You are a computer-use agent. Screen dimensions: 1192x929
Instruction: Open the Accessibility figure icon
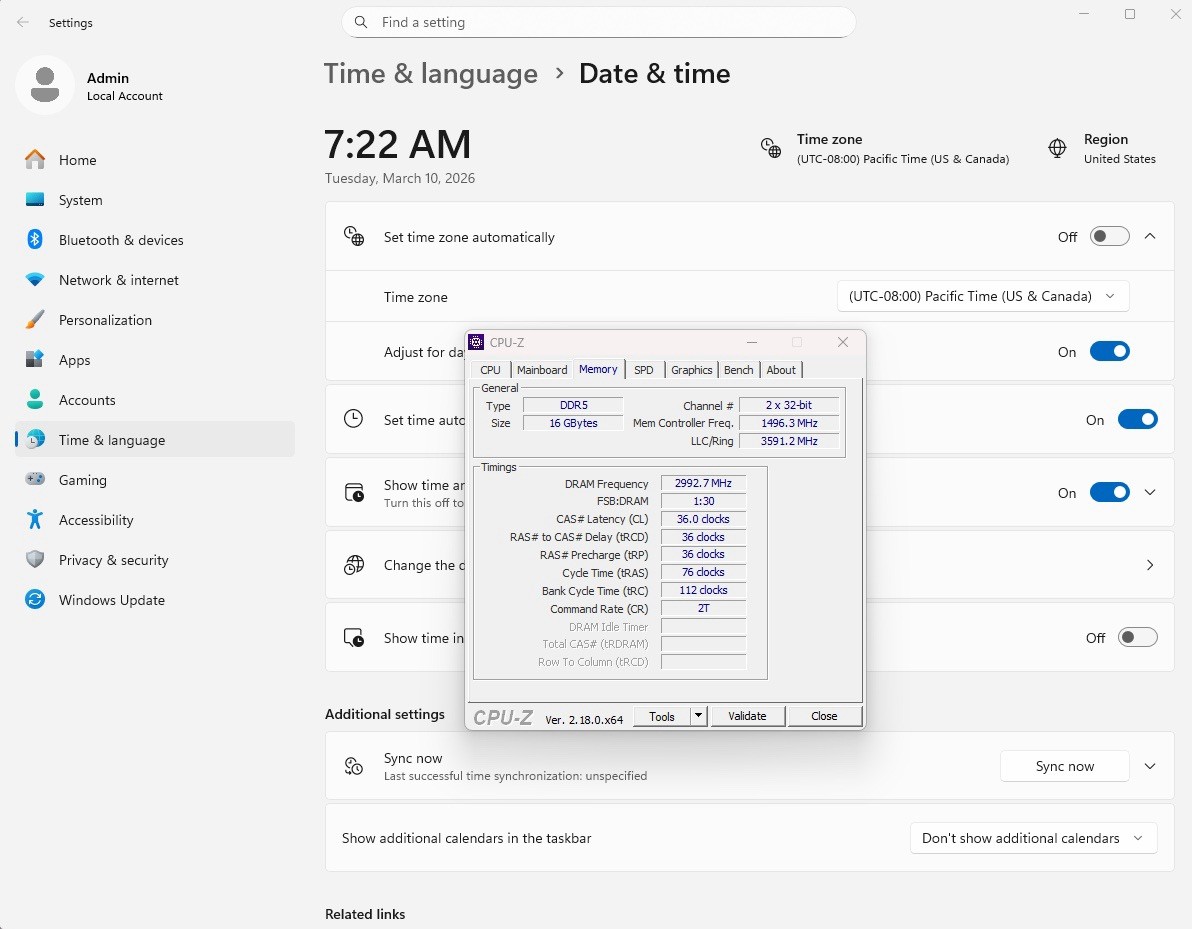pos(35,520)
